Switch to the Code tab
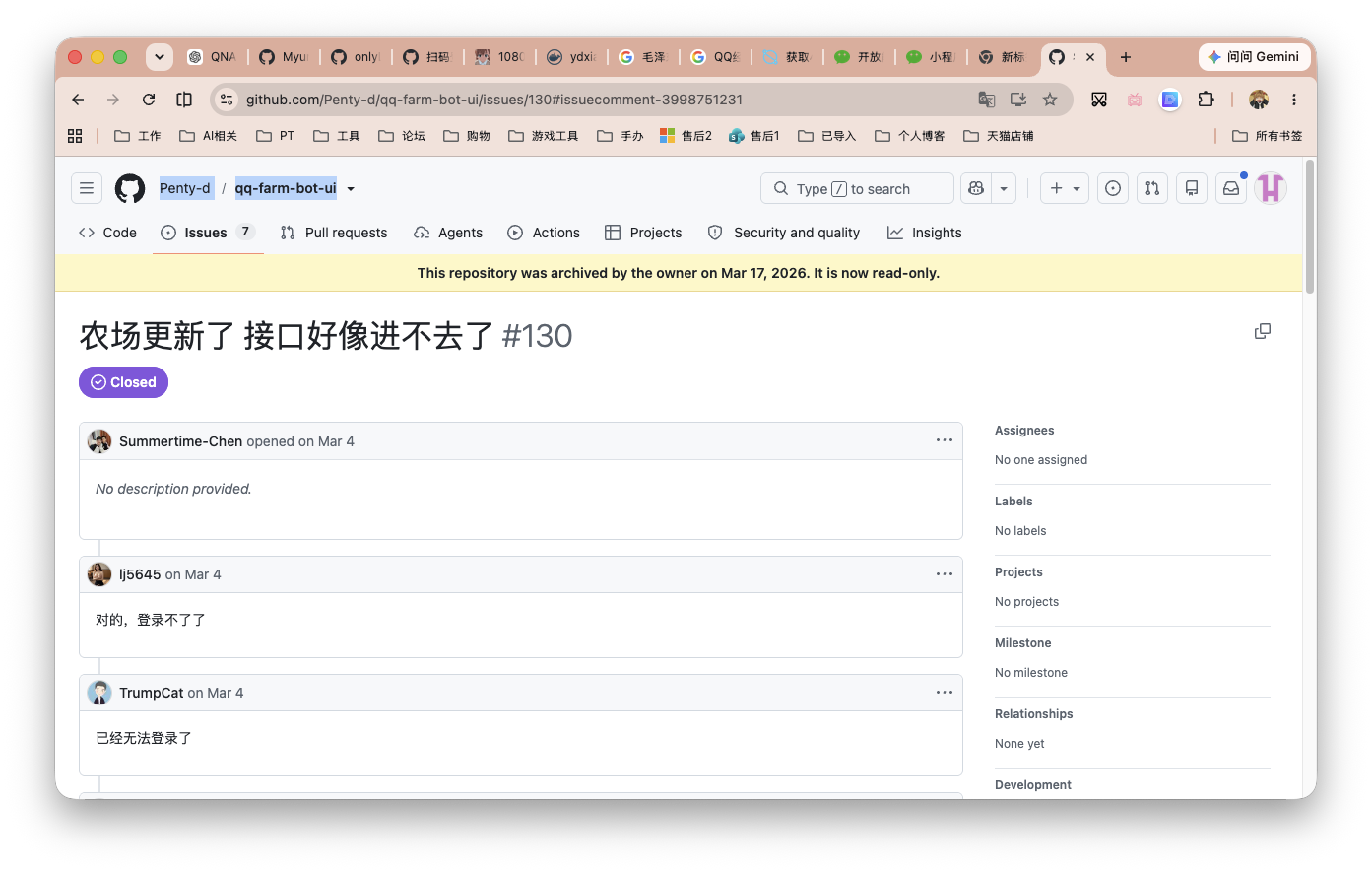1372x872 pixels. click(107, 233)
